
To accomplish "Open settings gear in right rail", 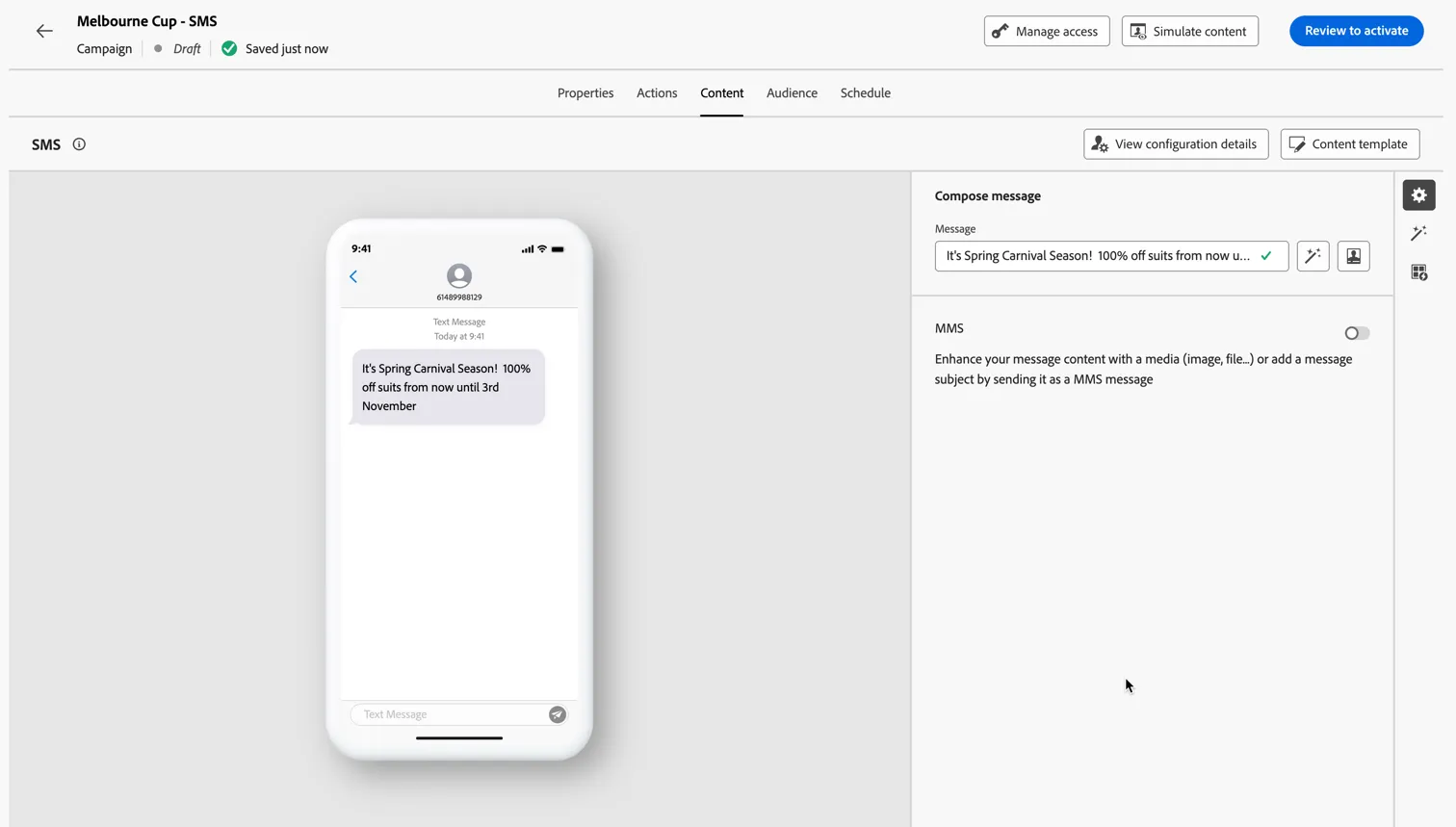I will pyautogui.click(x=1418, y=195).
